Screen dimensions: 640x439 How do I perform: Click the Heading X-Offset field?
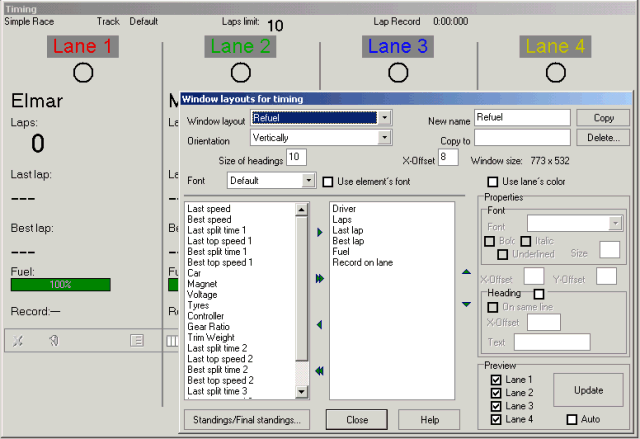(544, 322)
